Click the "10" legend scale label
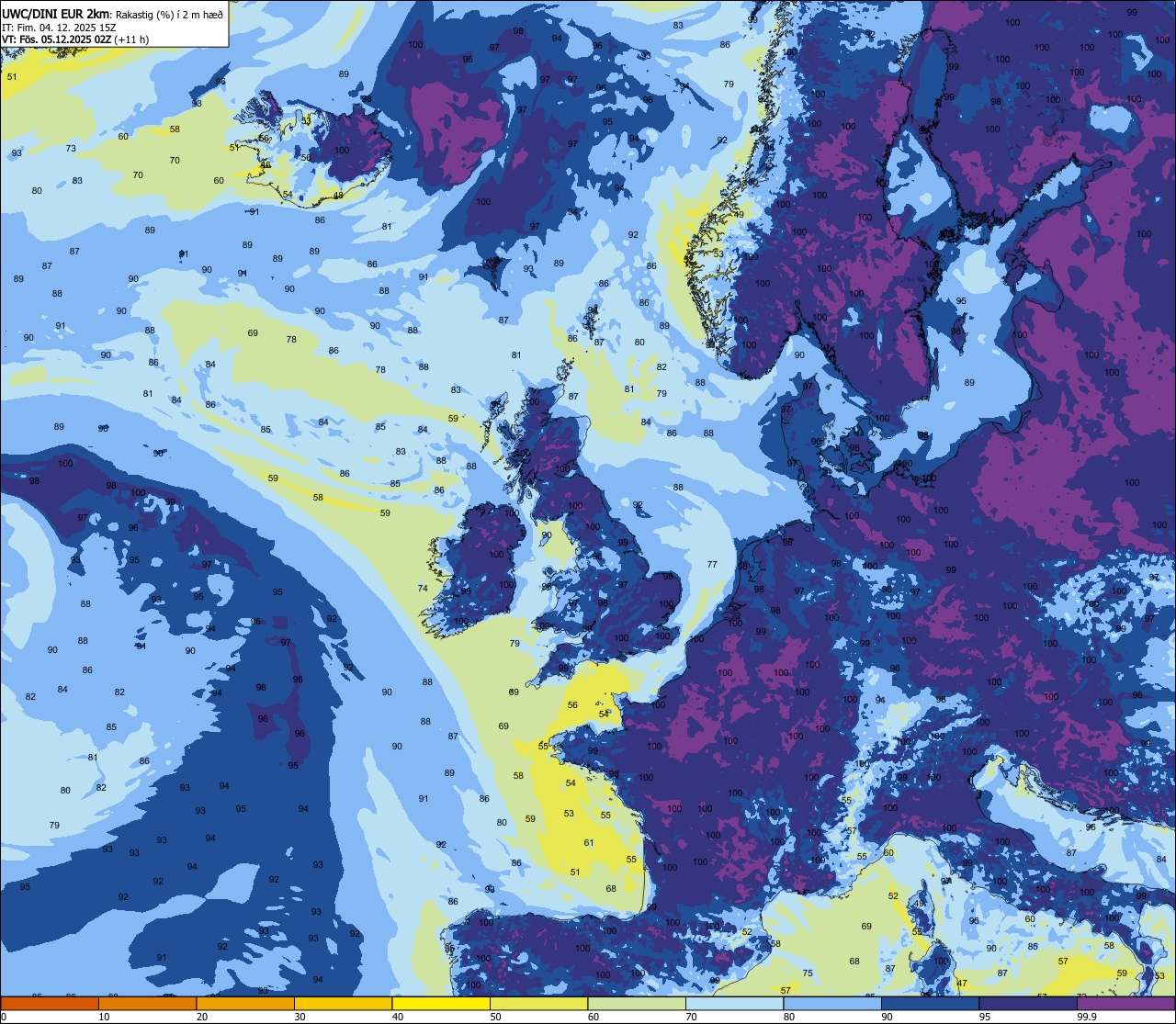Viewport: 1176px width, 1024px height. click(x=104, y=1017)
